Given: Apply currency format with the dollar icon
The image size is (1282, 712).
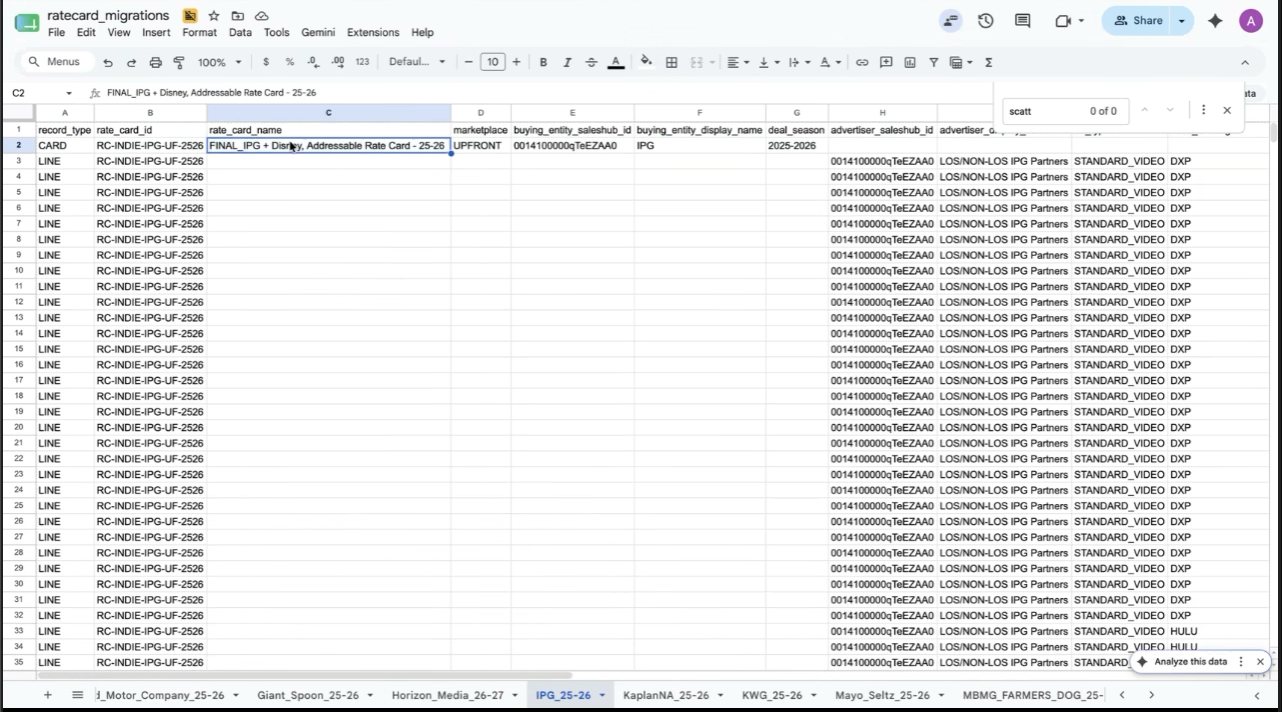Looking at the screenshot, I should 266,62.
